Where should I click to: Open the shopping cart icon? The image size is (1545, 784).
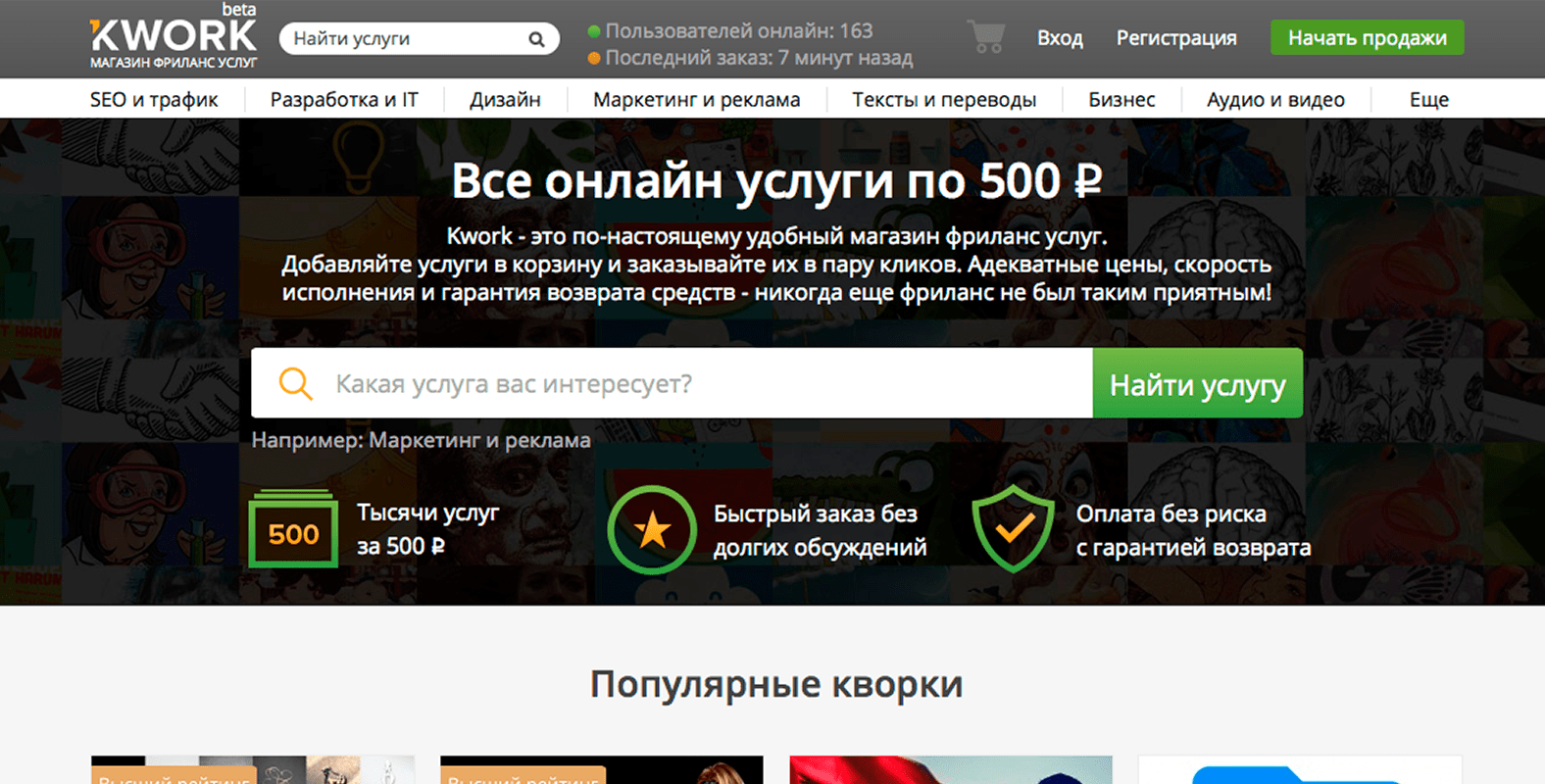point(986,37)
